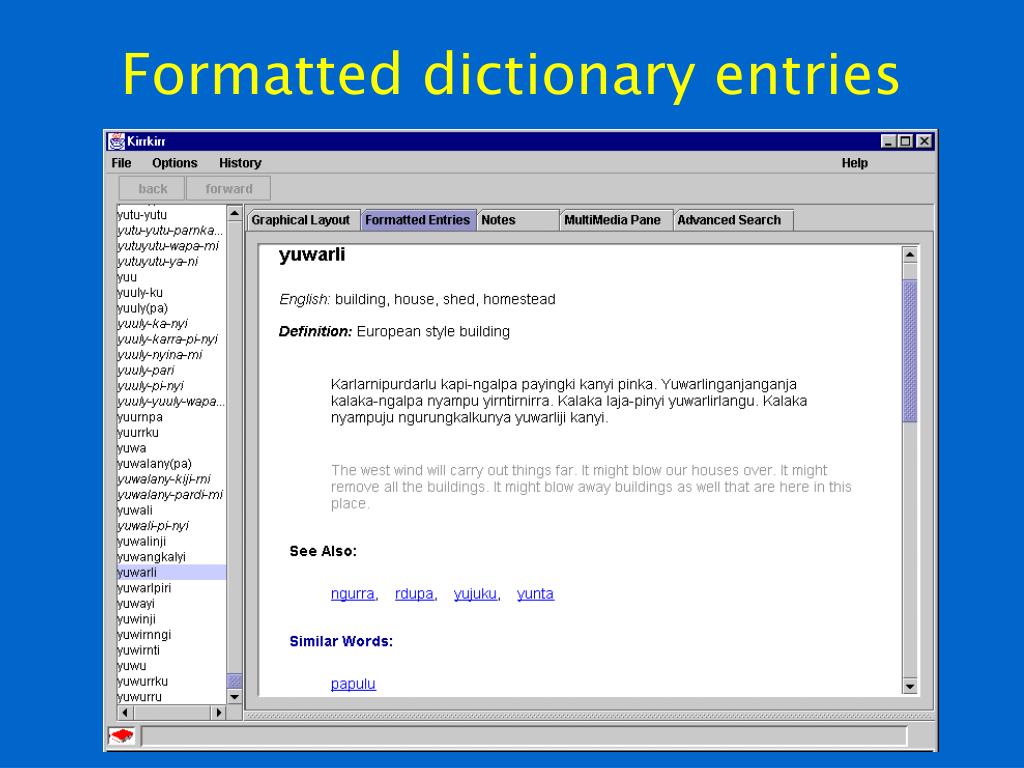Select yuurrku in the word list
This screenshot has width=1024, height=768.
tap(171, 432)
